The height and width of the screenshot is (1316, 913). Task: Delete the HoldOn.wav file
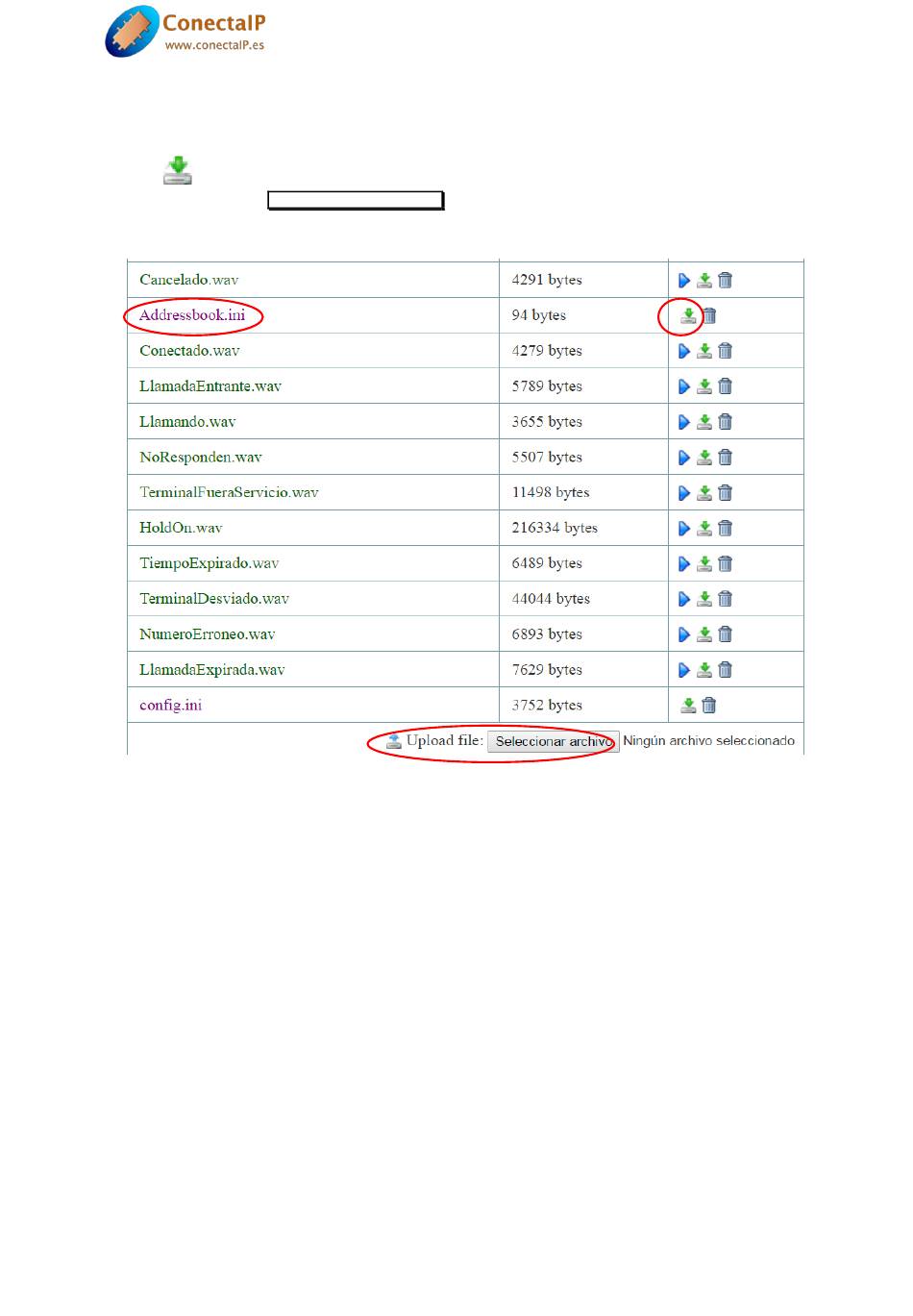point(726,529)
